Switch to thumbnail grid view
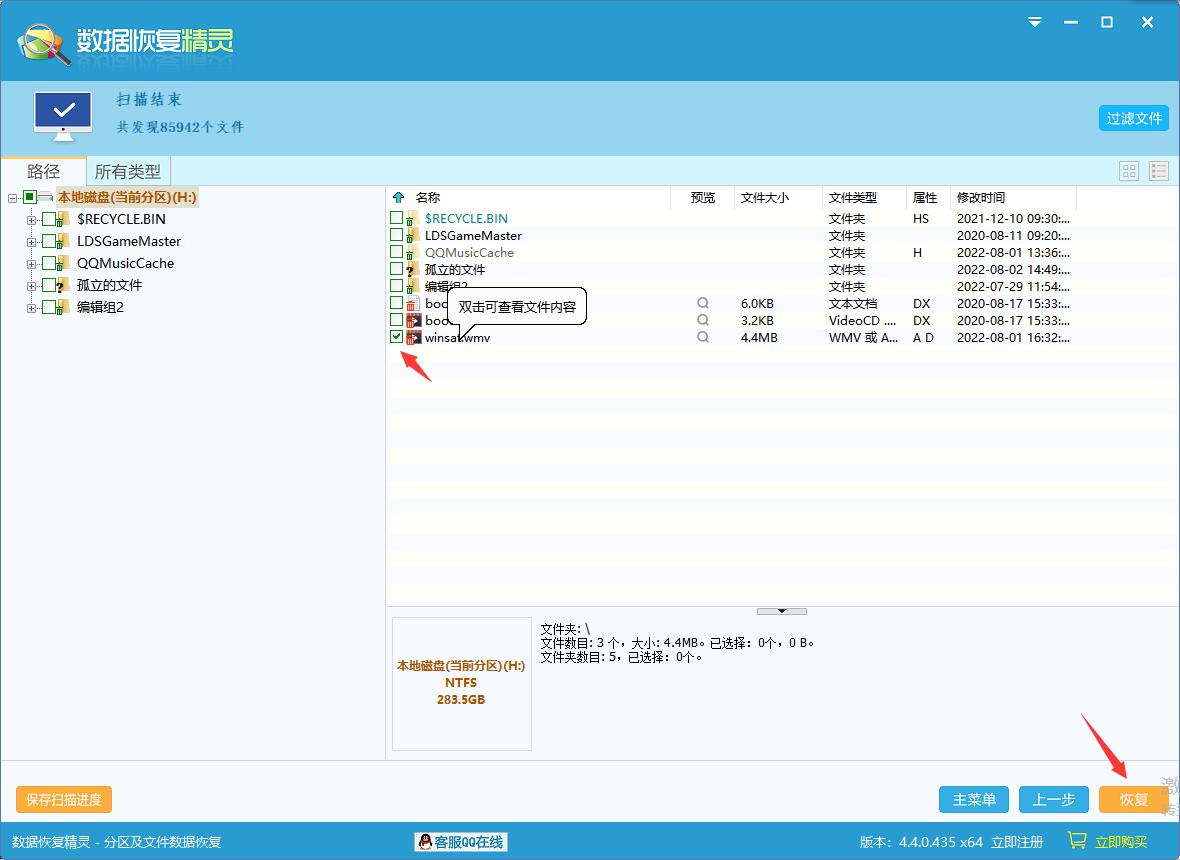The width and height of the screenshot is (1180, 860). 1129,170
